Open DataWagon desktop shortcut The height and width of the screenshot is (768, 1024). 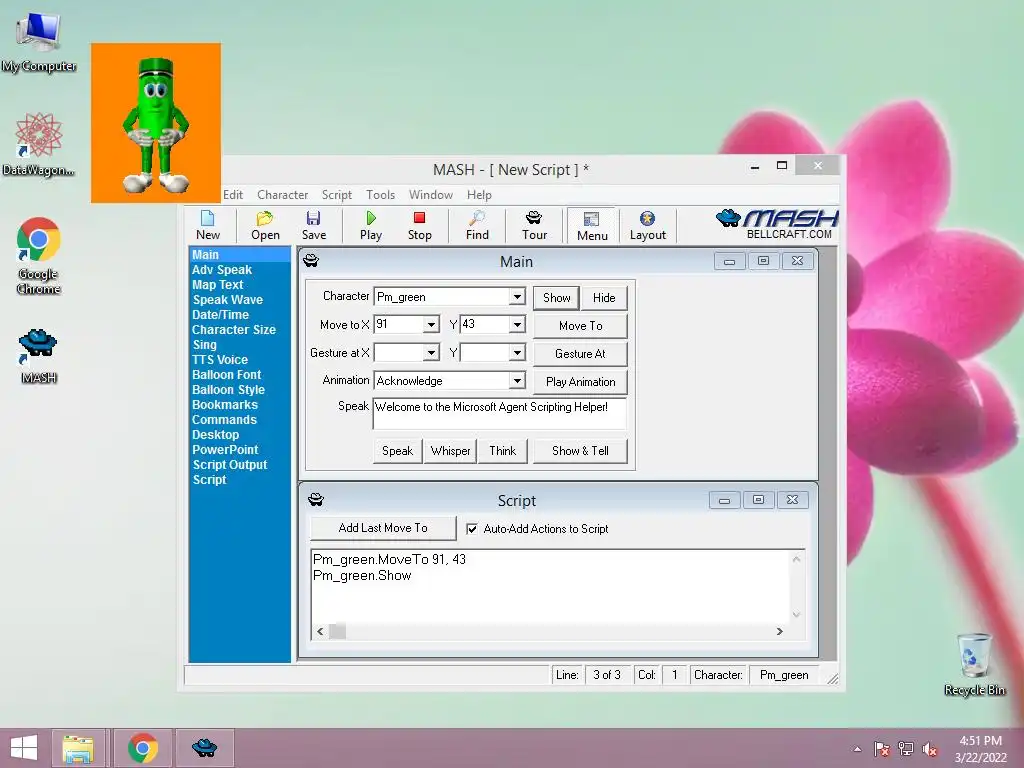[39, 144]
